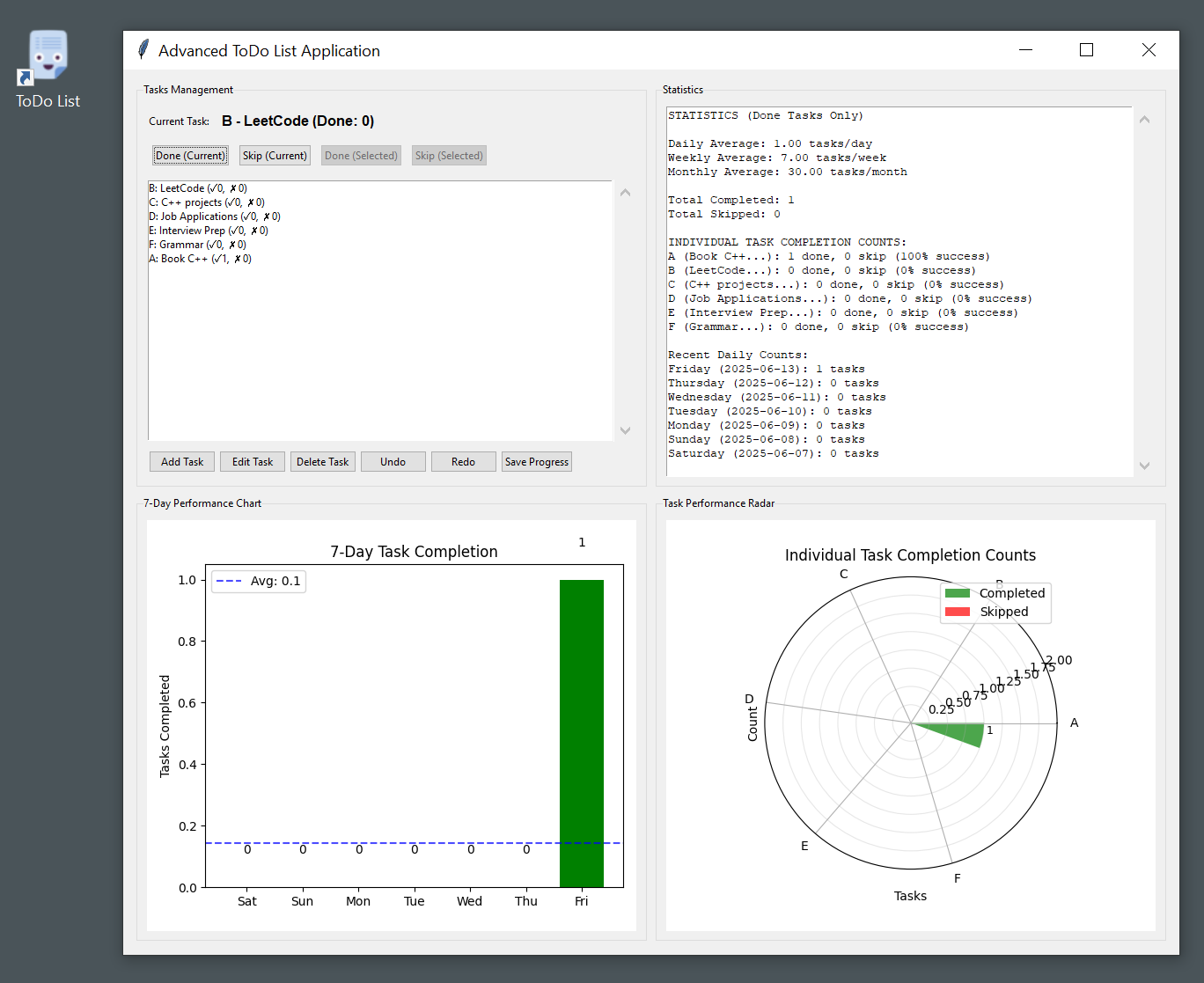Click the disabled Done (Selected) button

(x=361, y=155)
